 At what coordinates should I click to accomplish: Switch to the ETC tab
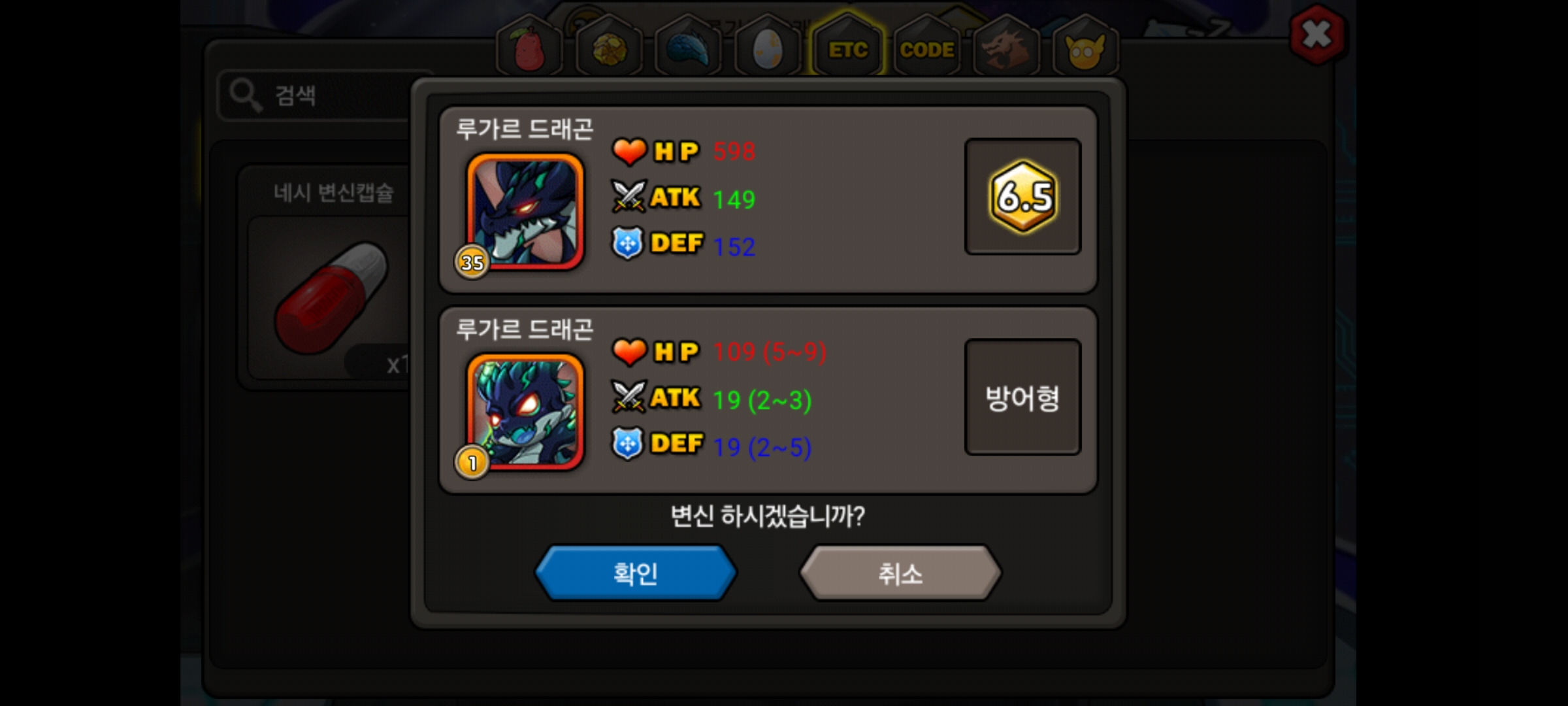click(847, 47)
